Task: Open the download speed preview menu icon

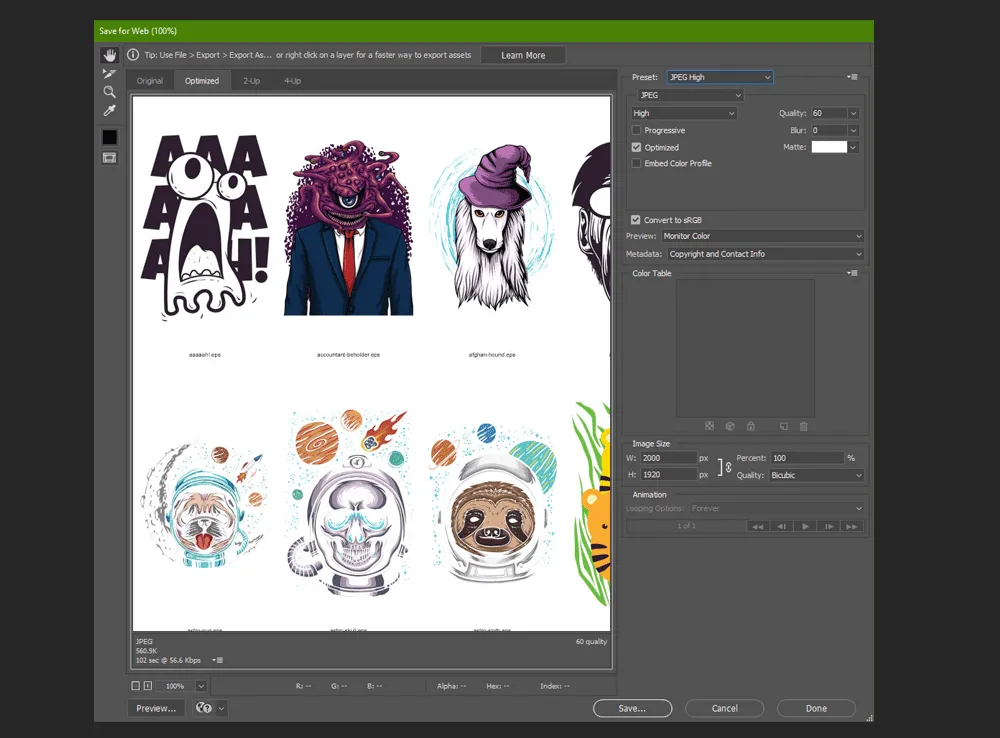Action: [x=217, y=660]
